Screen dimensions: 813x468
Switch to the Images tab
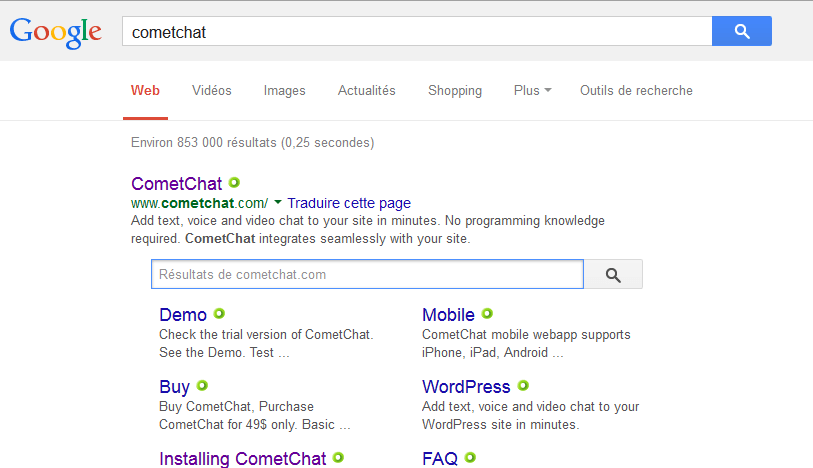pos(284,90)
